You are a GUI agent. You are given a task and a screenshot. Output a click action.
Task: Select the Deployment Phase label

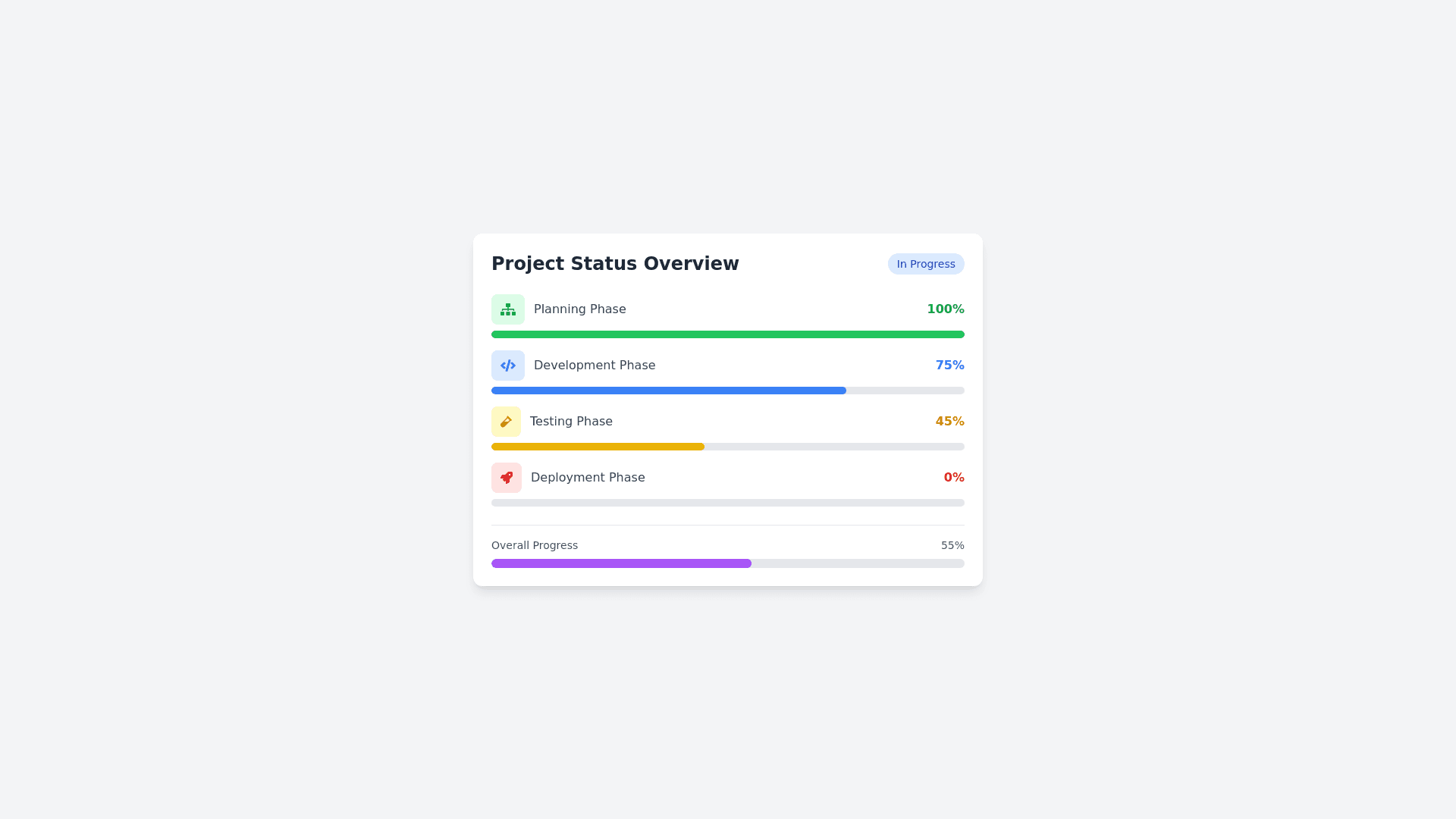coord(588,478)
